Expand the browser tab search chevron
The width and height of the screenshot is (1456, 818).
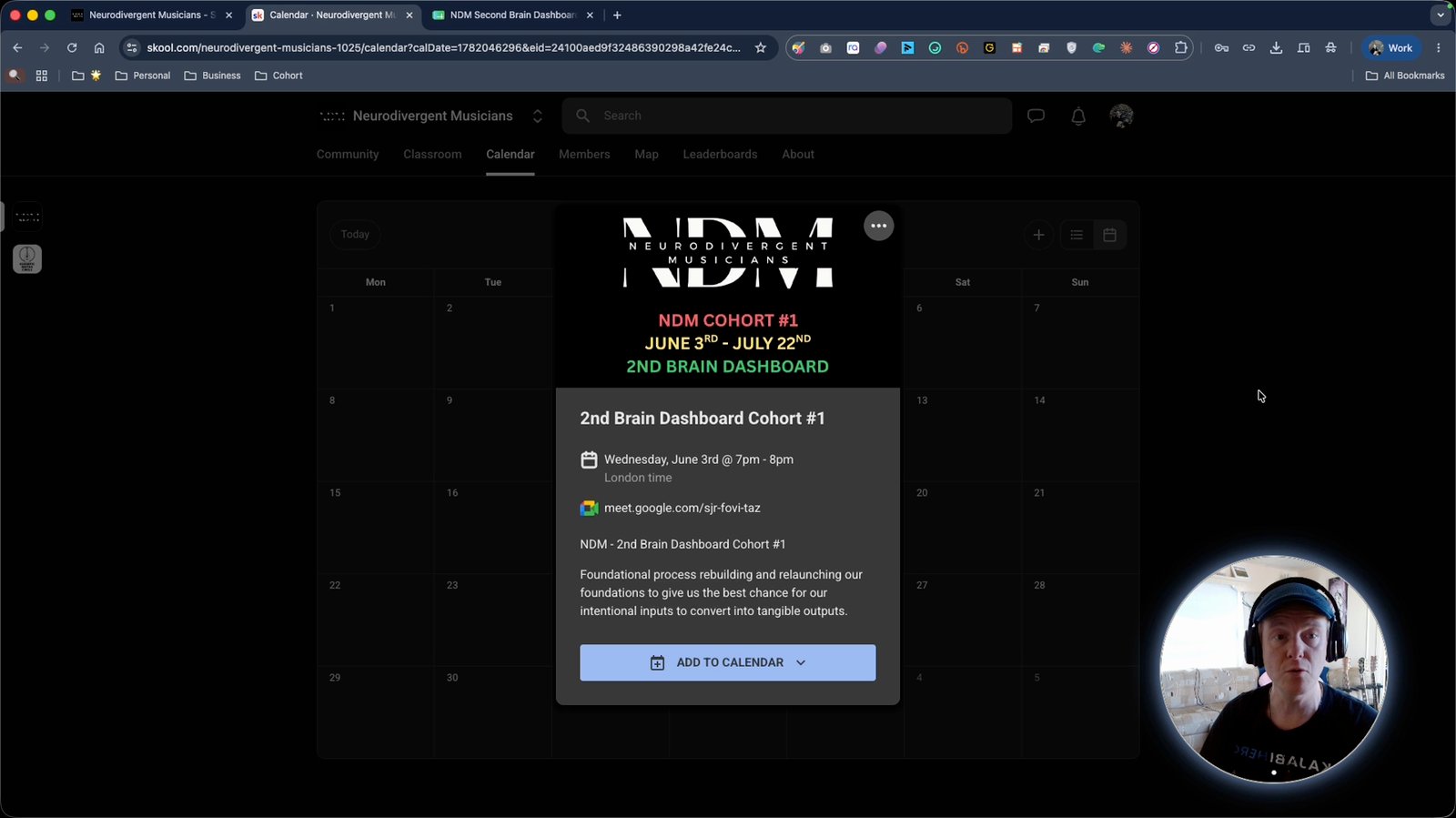point(1441,15)
